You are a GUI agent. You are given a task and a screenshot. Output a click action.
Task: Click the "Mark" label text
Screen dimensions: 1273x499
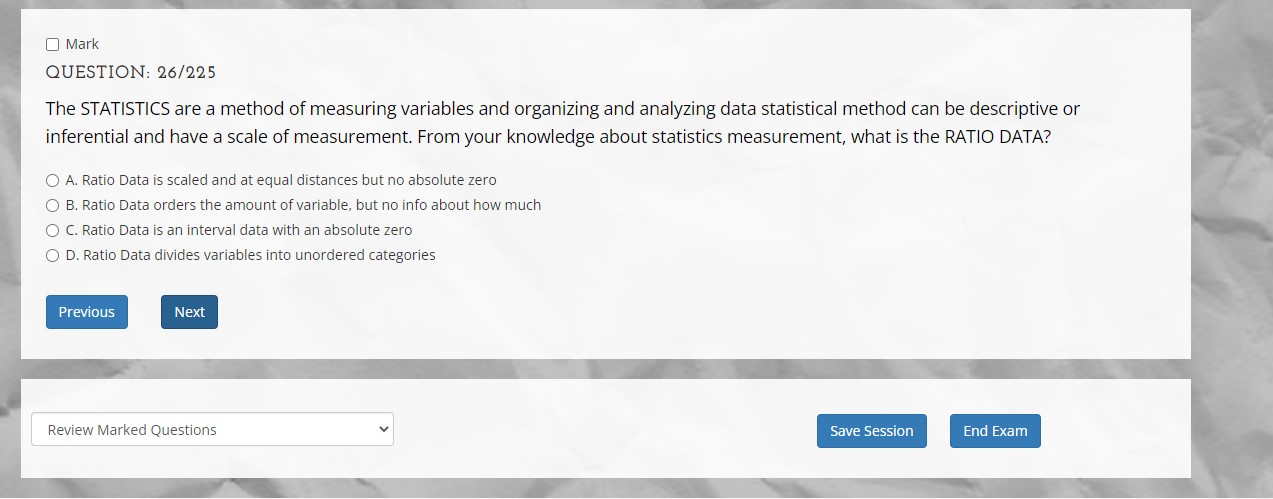pos(82,44)
